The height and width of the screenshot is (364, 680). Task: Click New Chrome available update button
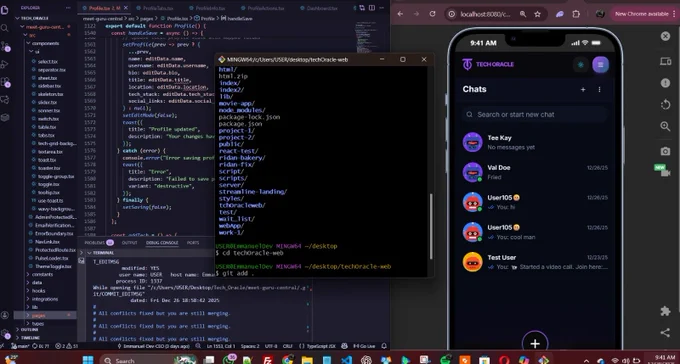click(644, 14)
